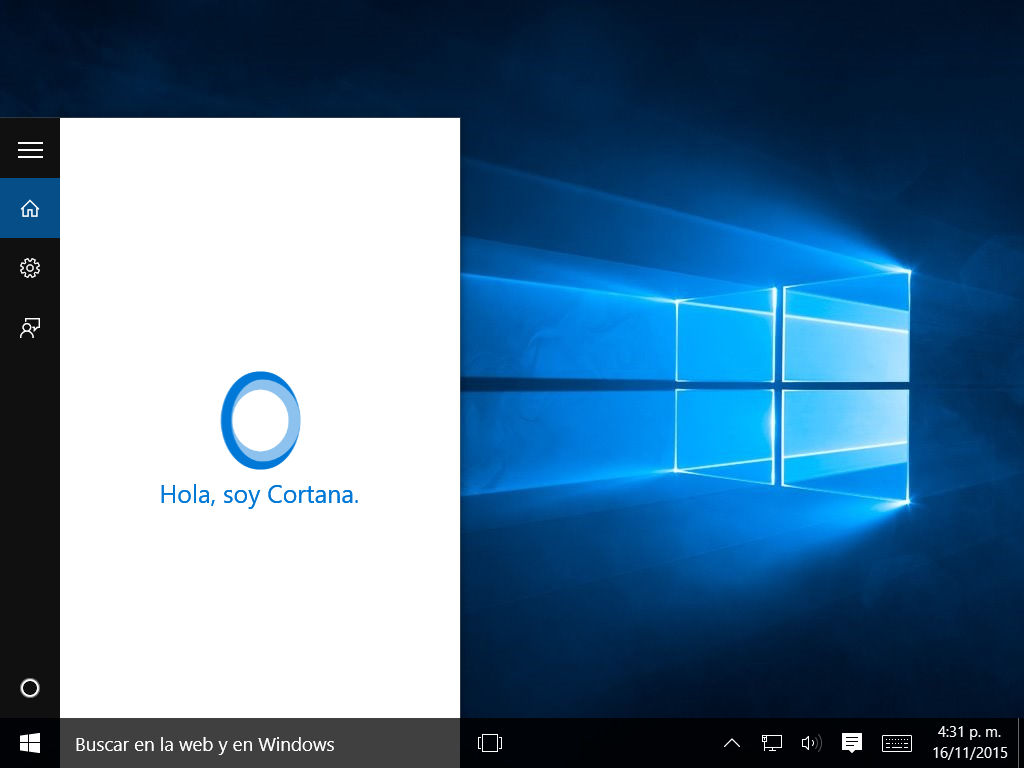
Task: Open the network status tray icon
Action: 771,743
